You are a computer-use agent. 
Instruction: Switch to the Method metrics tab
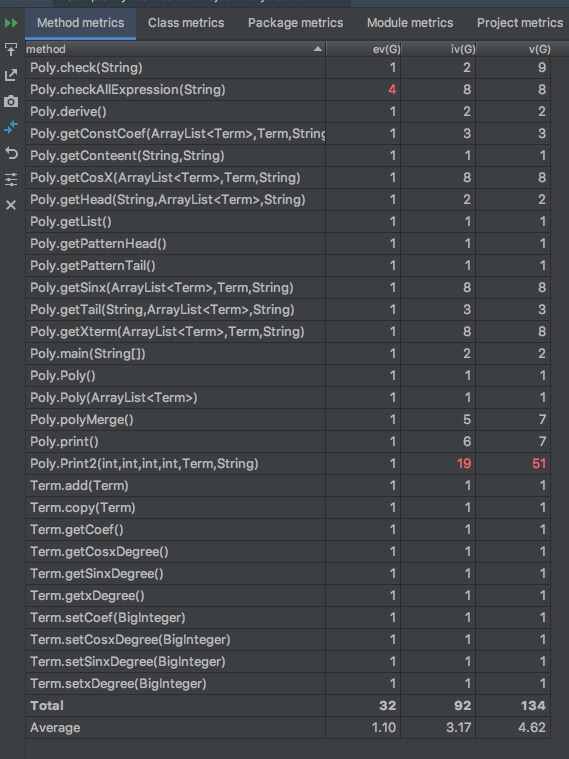(80, 23)
